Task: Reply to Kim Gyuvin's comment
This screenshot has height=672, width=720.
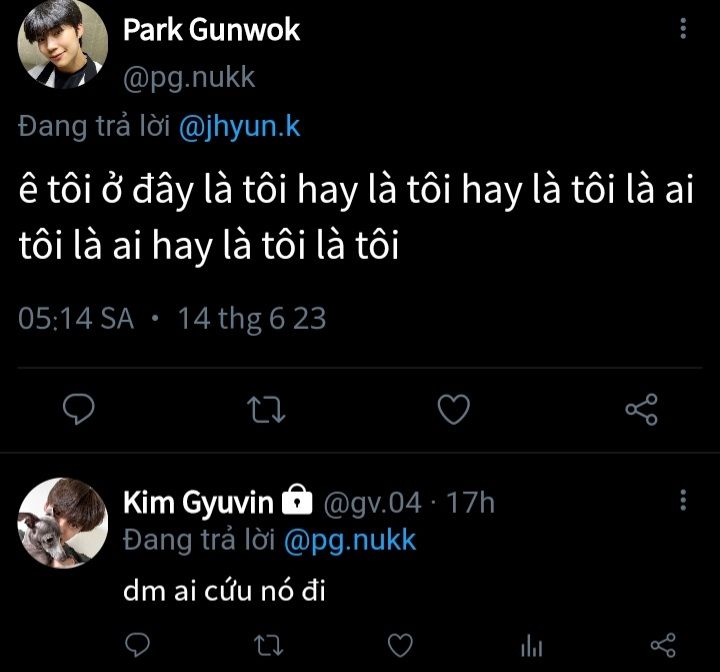Action: pyautogui.click(x=139, y=642)
